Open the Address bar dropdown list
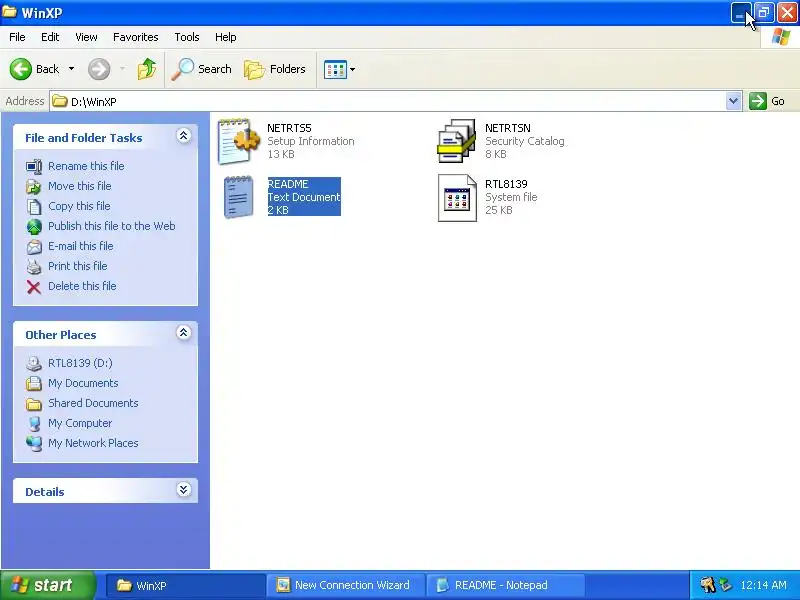Image resolution: width=800 pixels, height=600 pixels. 733,101
